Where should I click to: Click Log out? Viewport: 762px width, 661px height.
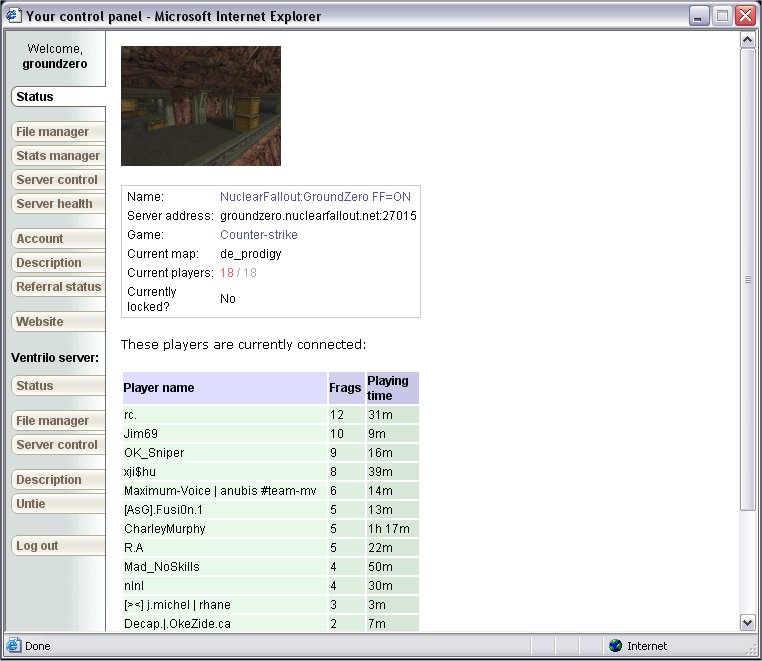coord(58,545)
